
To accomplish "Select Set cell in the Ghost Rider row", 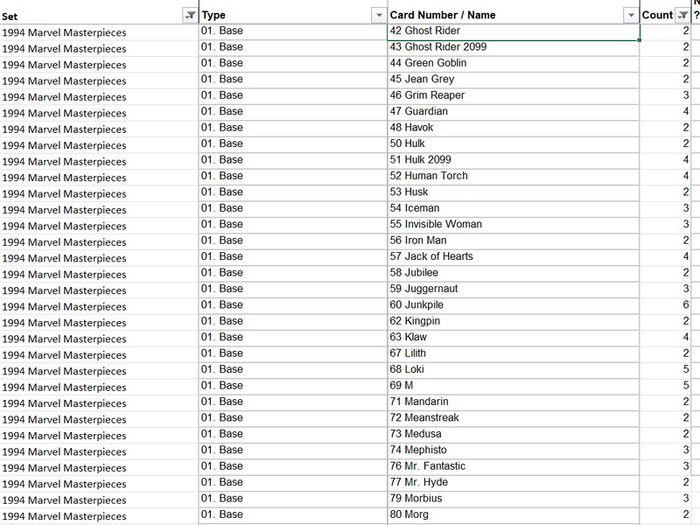I will tap(99, 32).
